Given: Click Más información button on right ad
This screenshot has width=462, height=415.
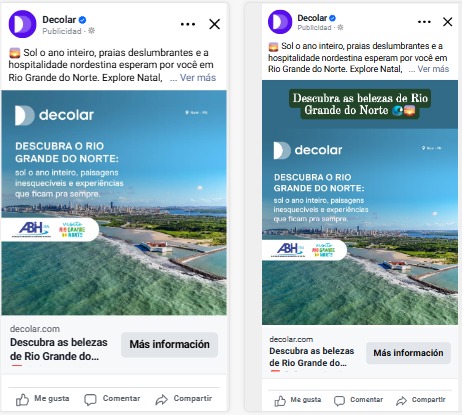Looking at the screenshot, I should (408, 353).
